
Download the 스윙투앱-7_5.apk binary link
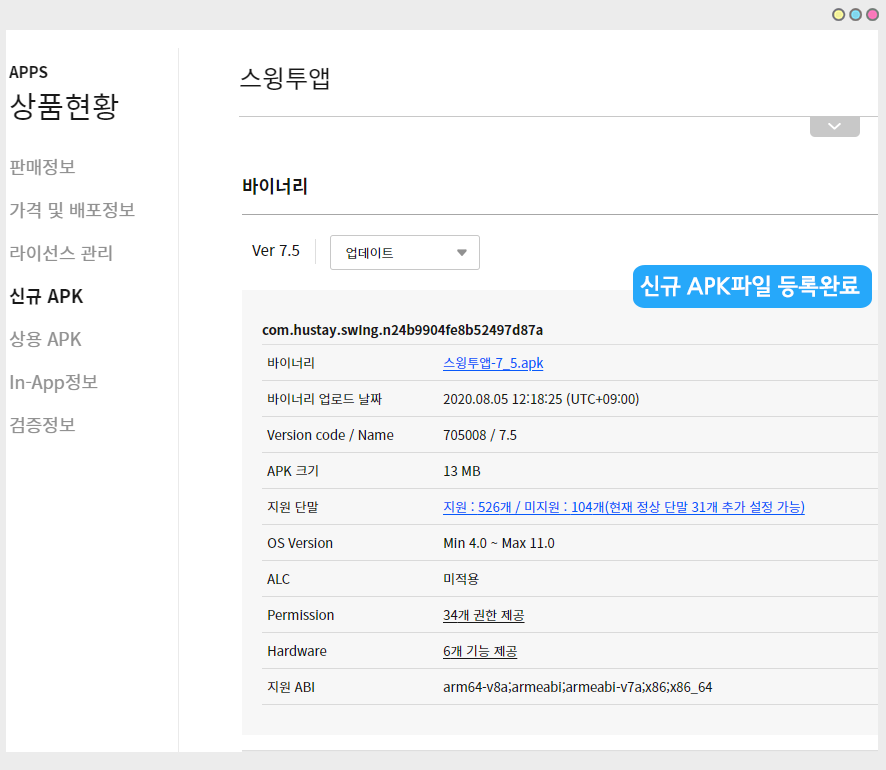pyautogui.click(x=493, y=363)
